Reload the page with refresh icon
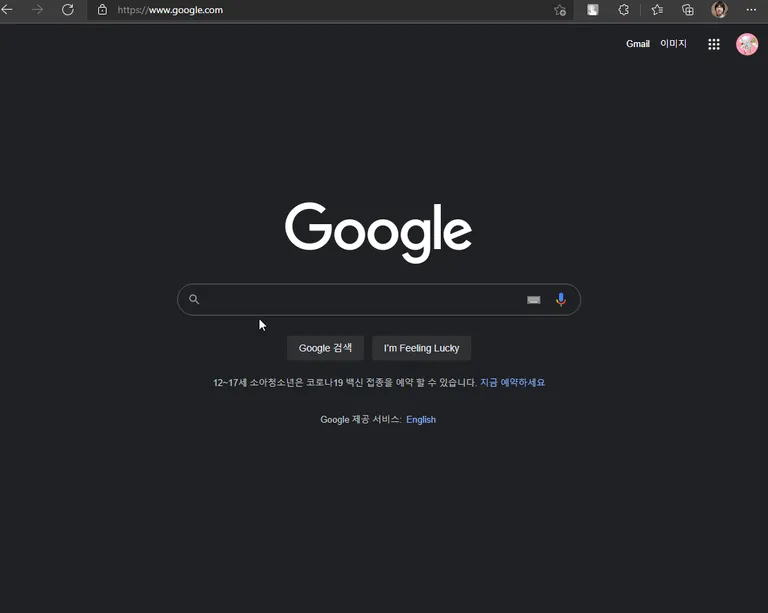The height and width of the screenshot is (613, 768). click(x=68, y=9)
